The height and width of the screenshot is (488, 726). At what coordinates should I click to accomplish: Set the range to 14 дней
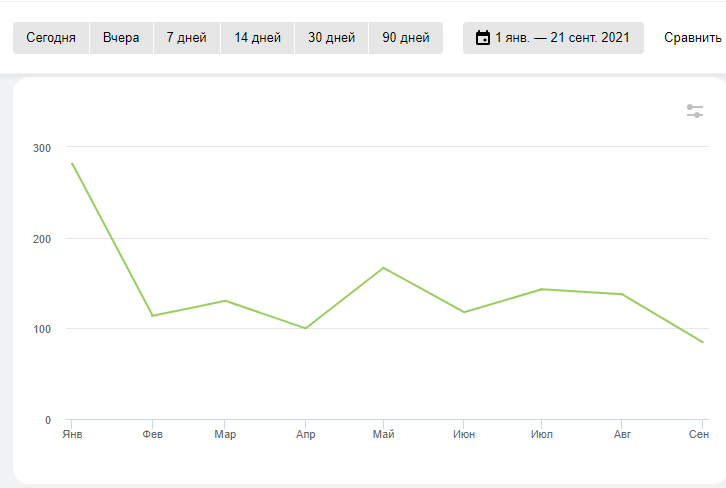pos(257,38)
